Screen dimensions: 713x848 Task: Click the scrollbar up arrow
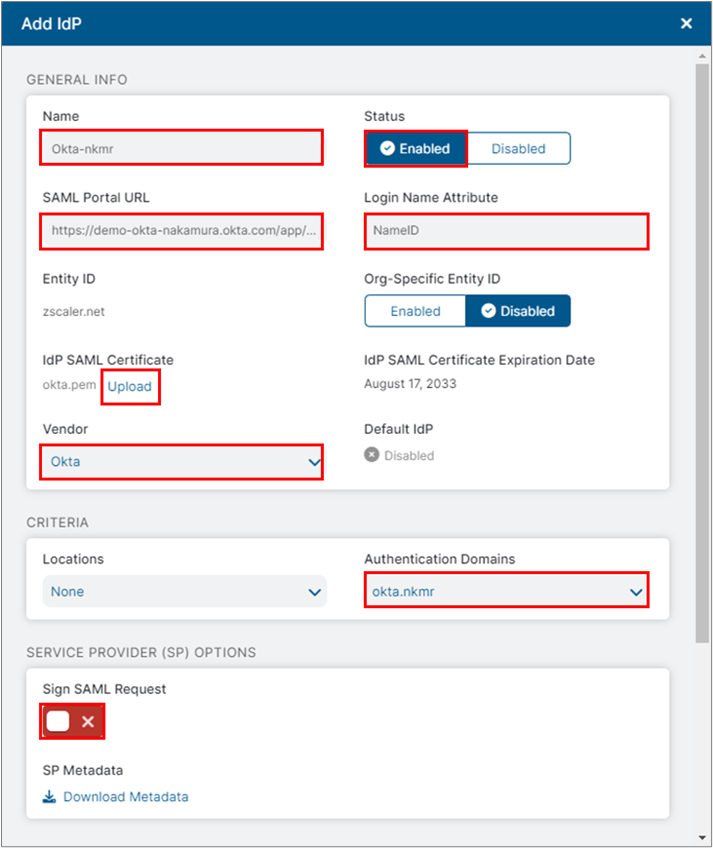tap(702, 56)
